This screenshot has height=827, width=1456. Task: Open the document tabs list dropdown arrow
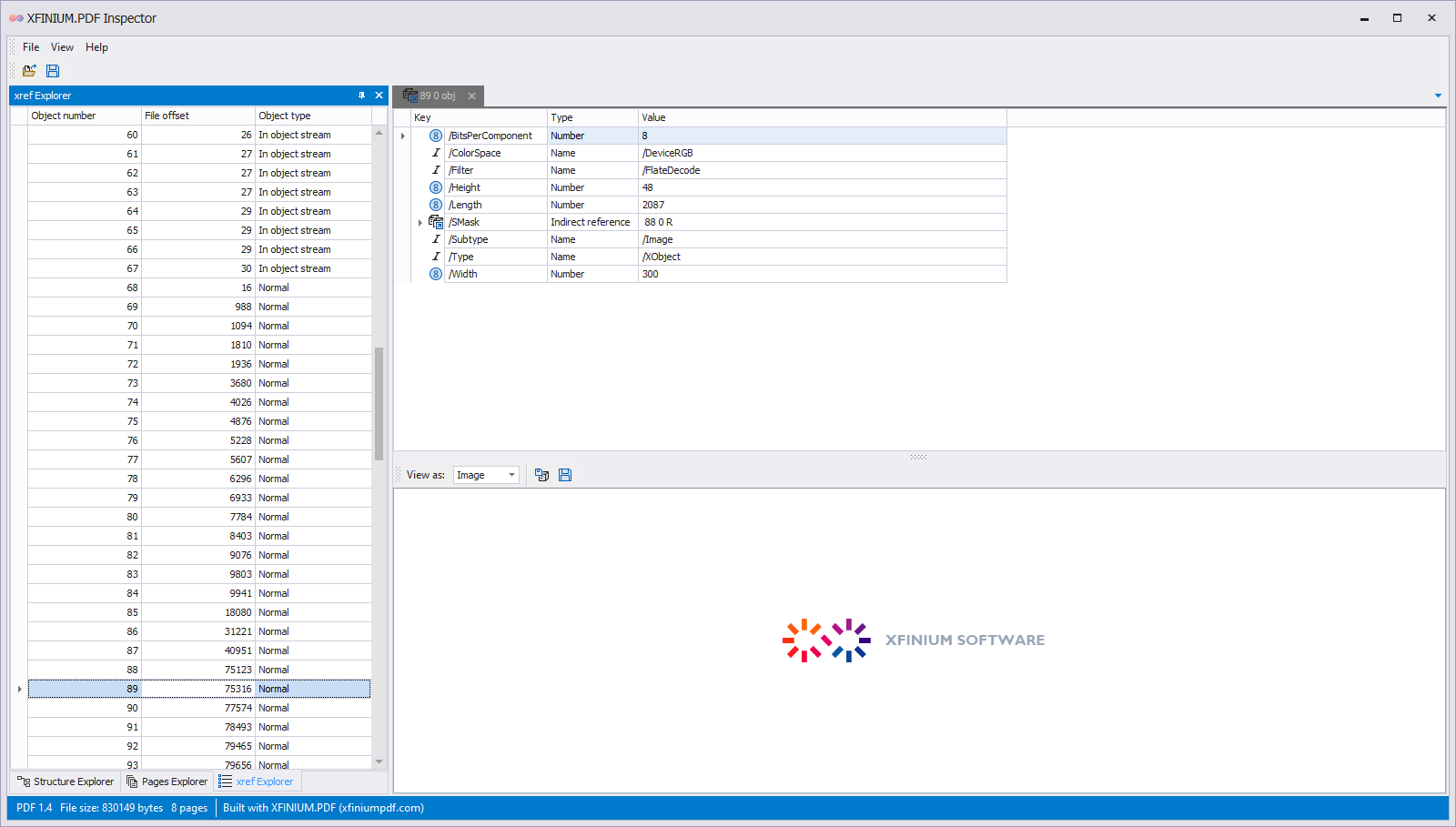click(x=1438, y=96)
